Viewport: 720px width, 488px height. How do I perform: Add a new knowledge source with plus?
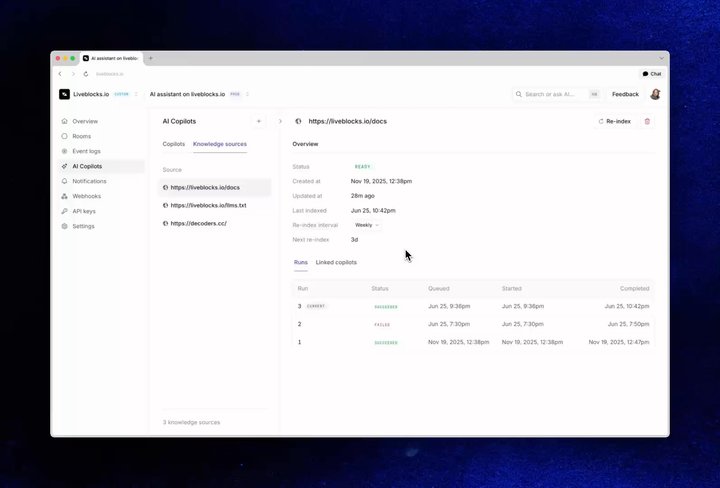coord(259,121)
